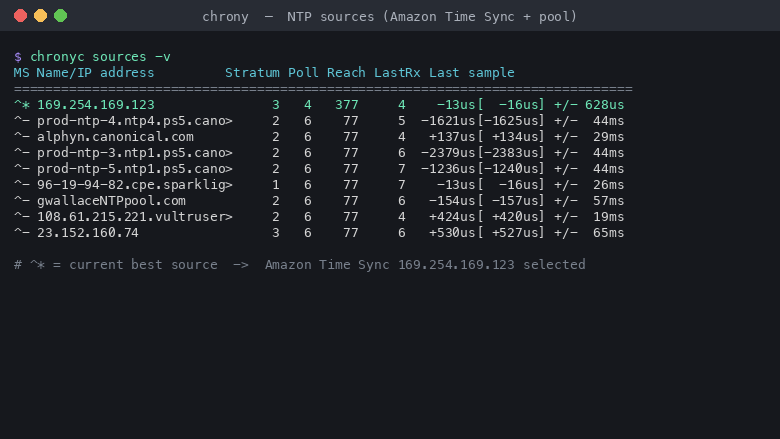Select the 'Stratum' column header
The image size is (780, 439).
coord(252,73)
